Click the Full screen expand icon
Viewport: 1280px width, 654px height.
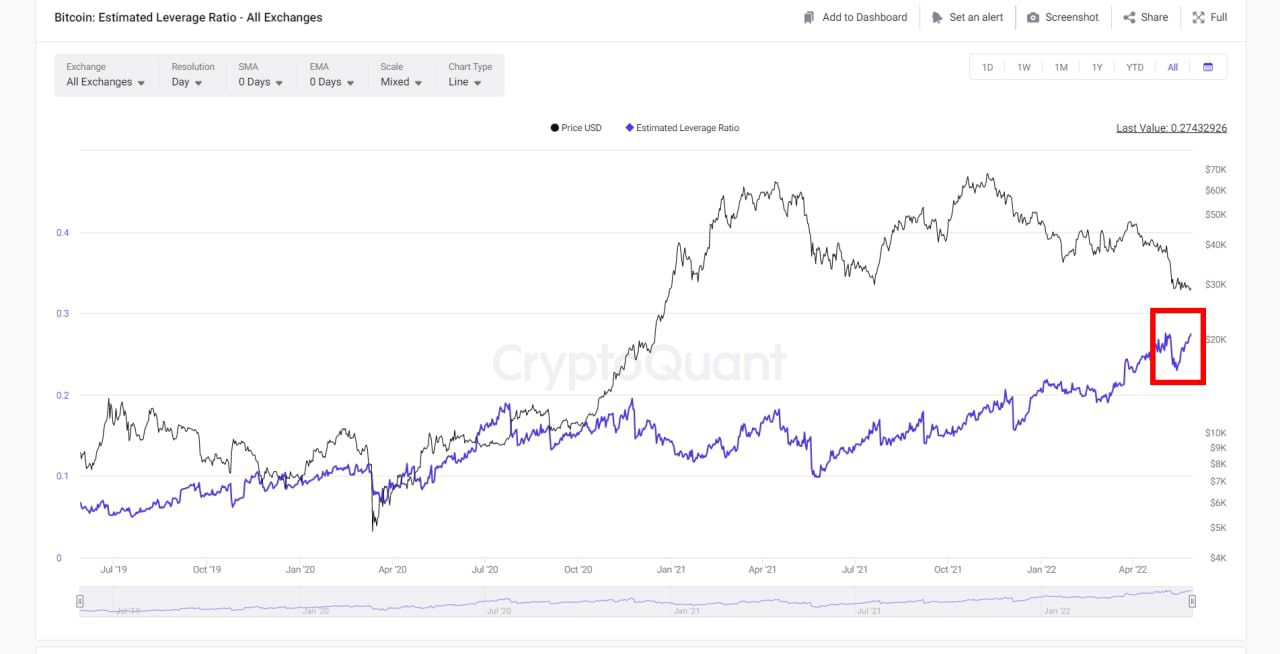(1198, 17)
